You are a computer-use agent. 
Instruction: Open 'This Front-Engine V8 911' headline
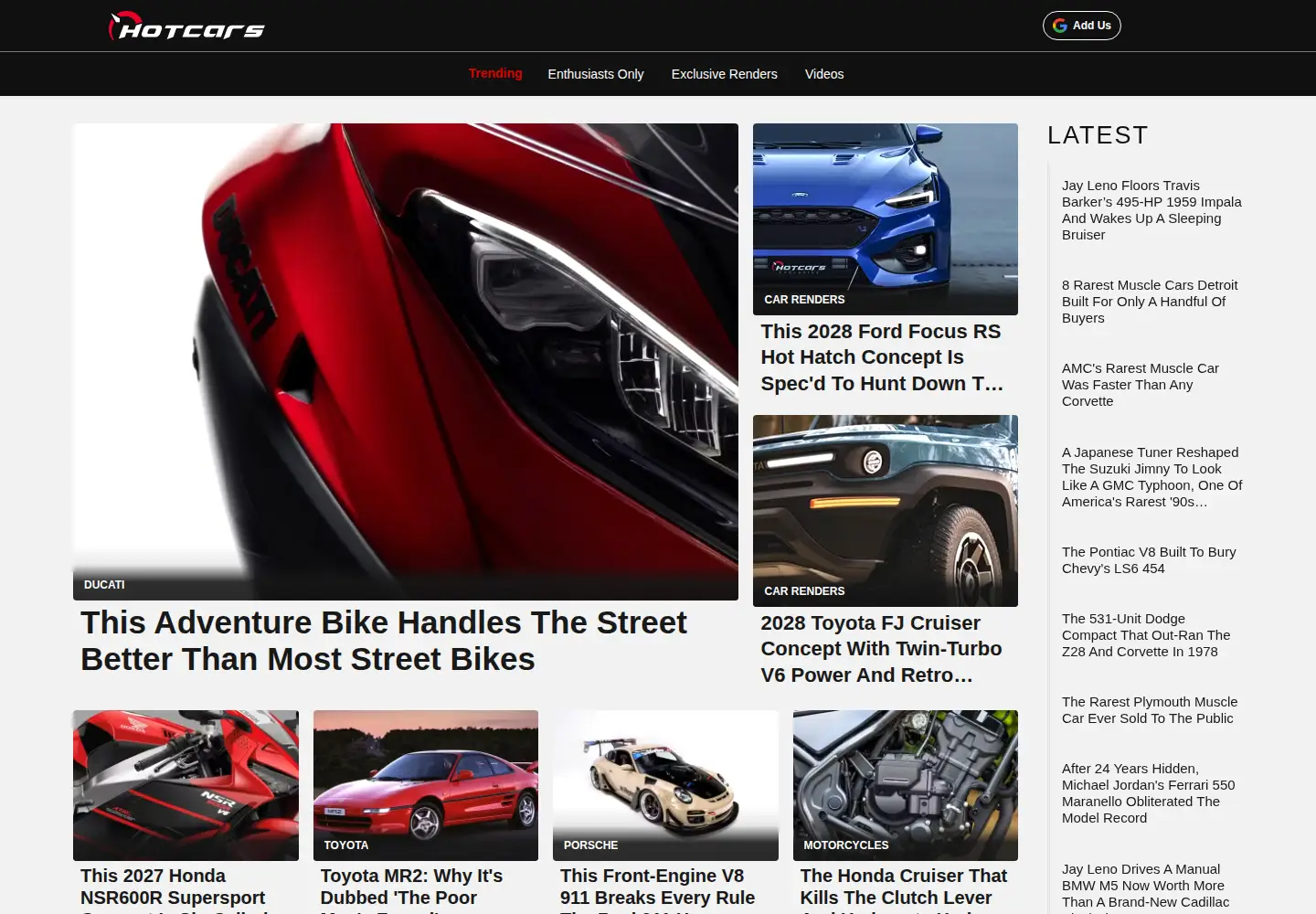tap(658, 890)
